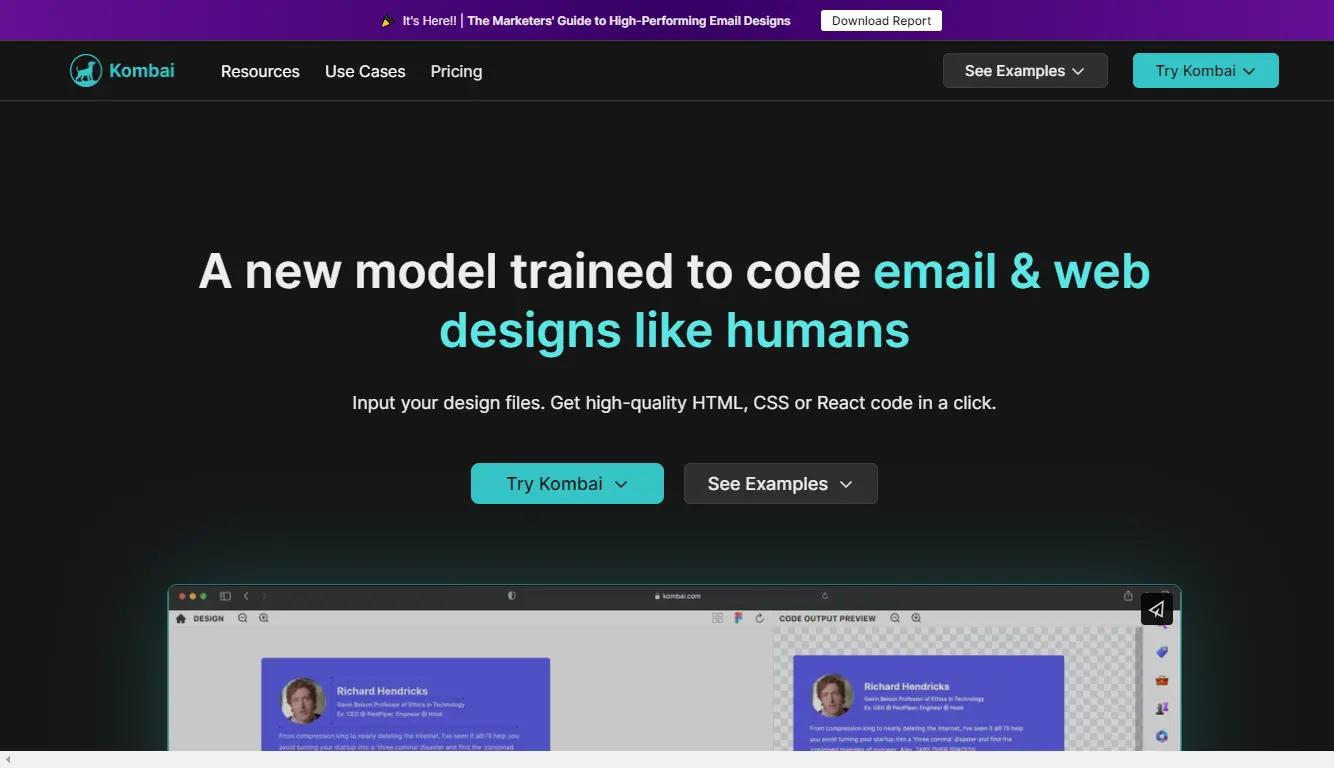Click the kombai.com address bar
This screenshot has width=1334, height=768.
tap(677, 596)
